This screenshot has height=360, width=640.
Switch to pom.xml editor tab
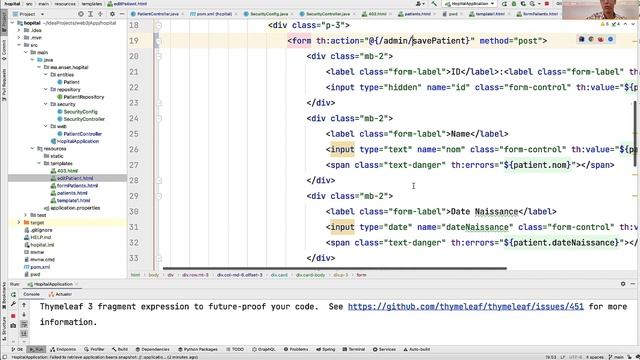[214, 14]
